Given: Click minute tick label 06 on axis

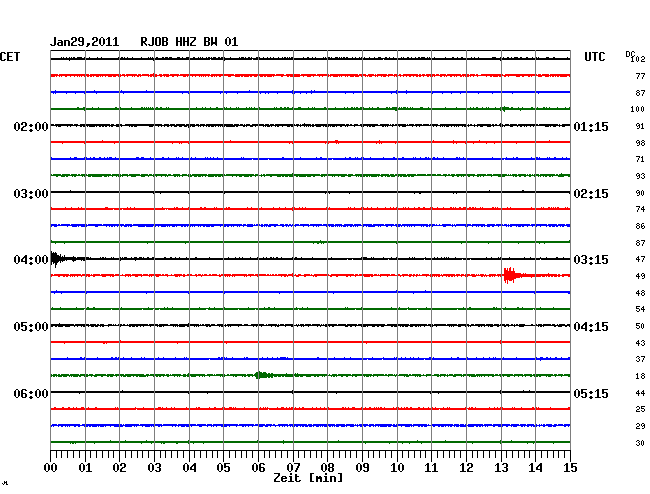Looking at the screenshot, I should (x=258, y=468).
